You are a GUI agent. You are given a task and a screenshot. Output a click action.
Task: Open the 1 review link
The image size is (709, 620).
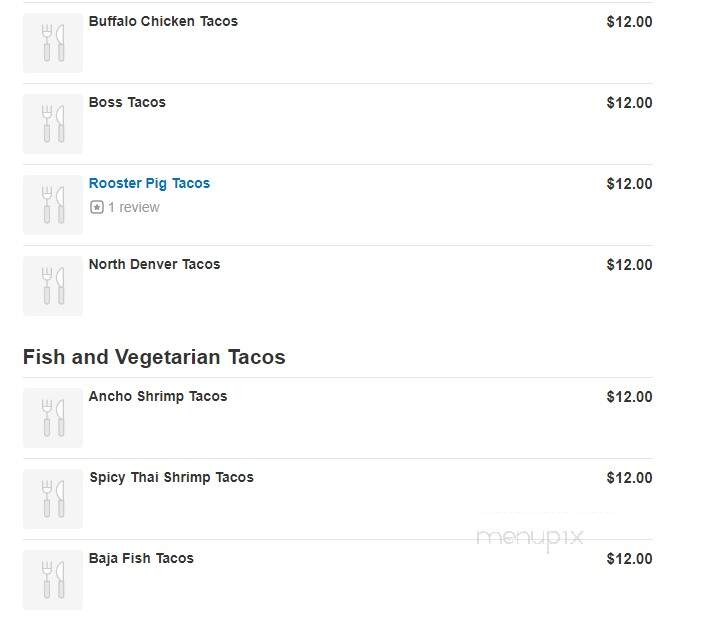point(133,207)
